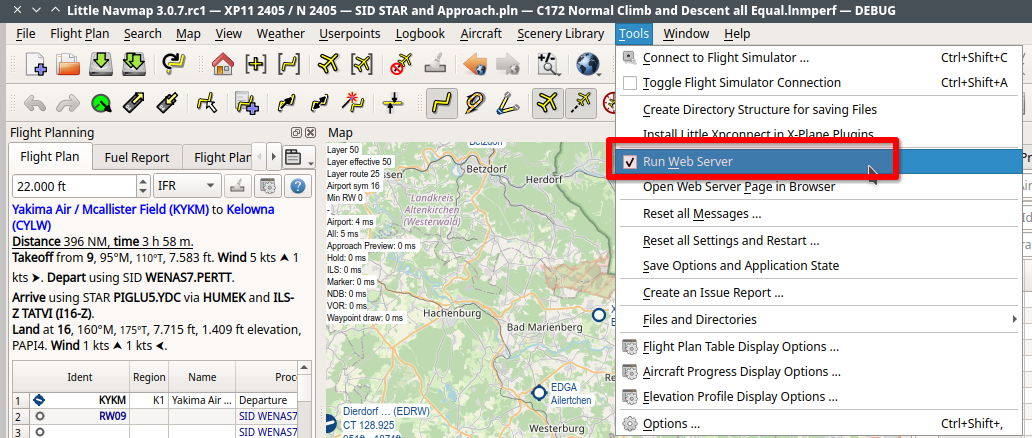Click the cruise altitude 22.000 ft field
1032x438 pixels.
pyautogui.click(x=74, y=186)
